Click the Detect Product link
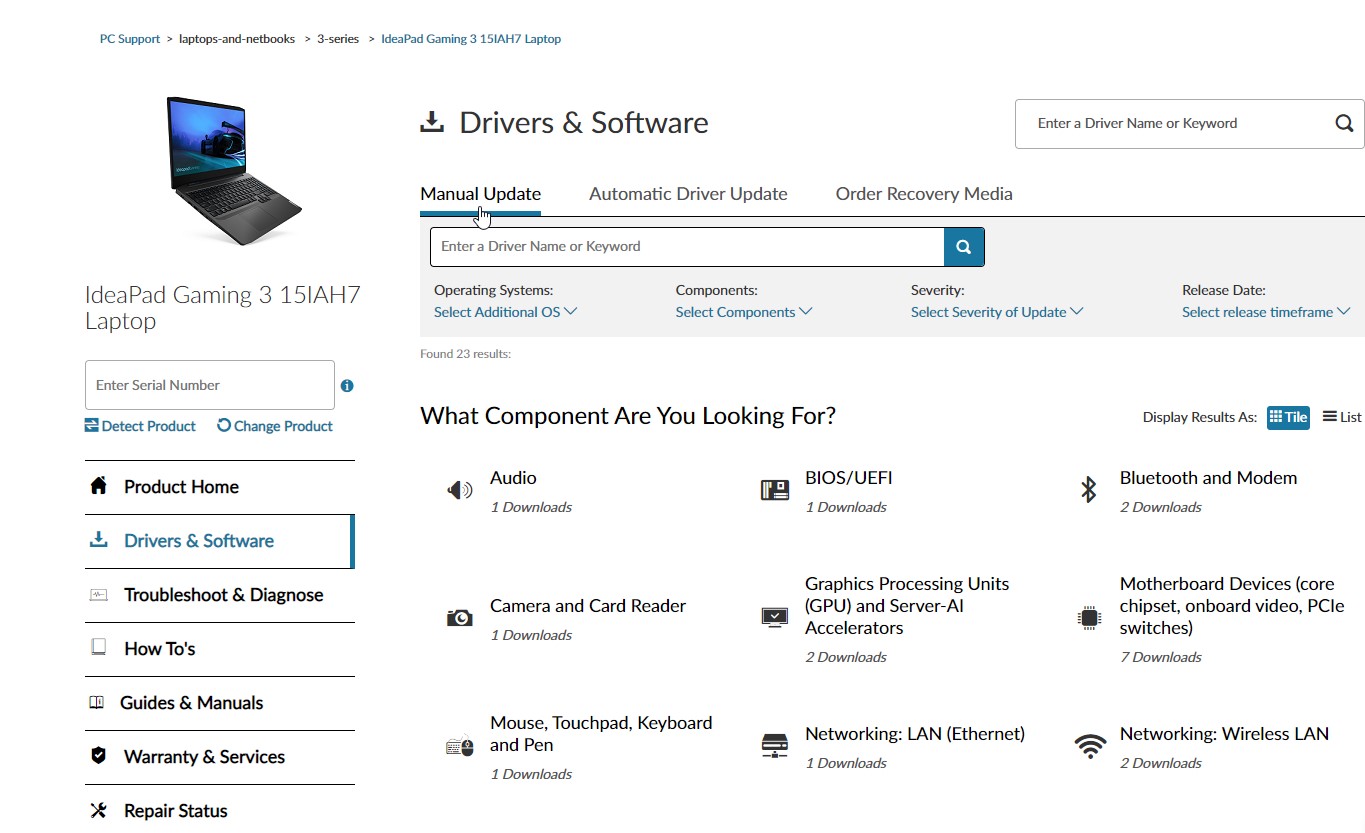 coord(140,426)
